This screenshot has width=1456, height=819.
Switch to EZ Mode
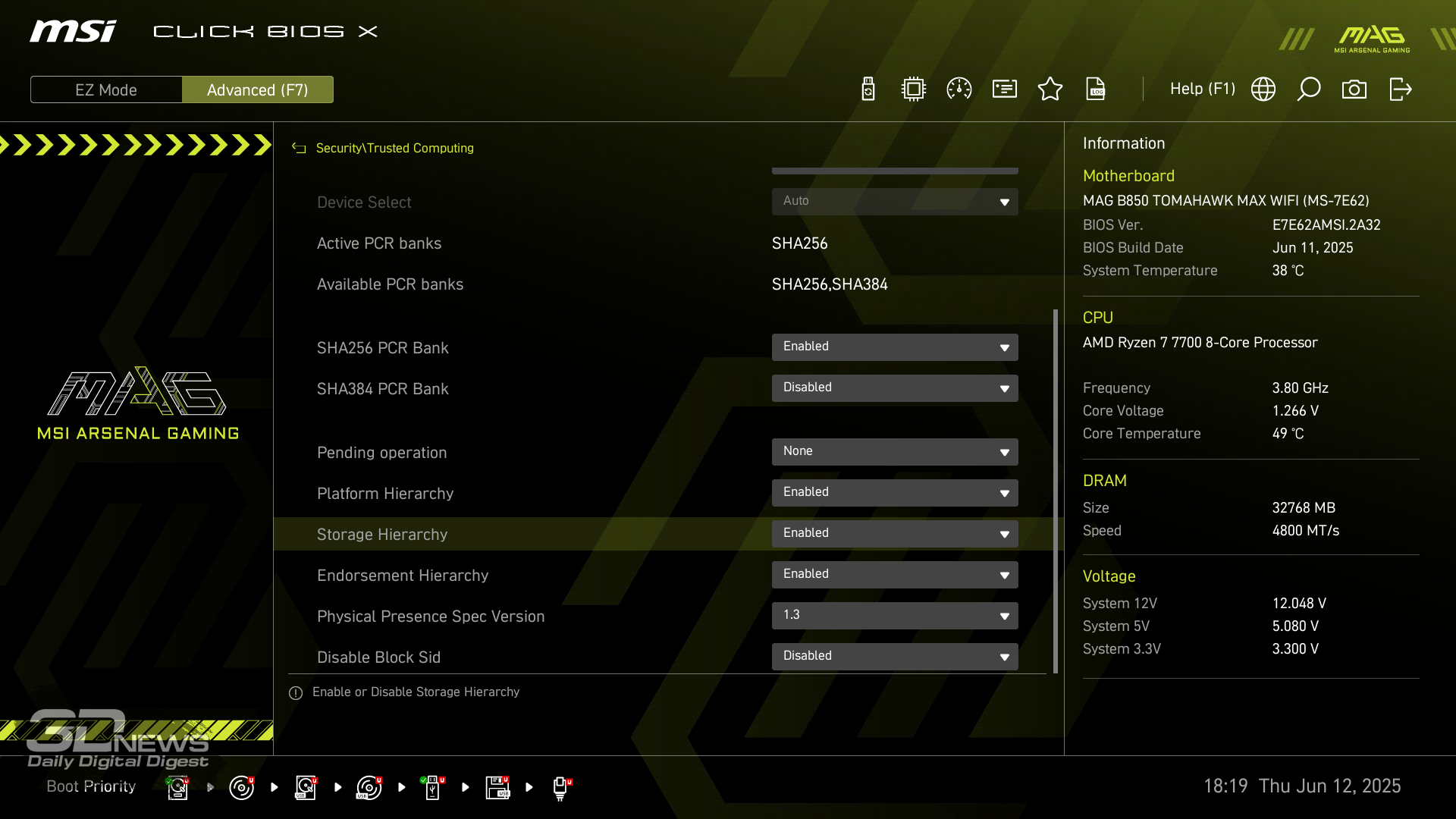point(106,89)
